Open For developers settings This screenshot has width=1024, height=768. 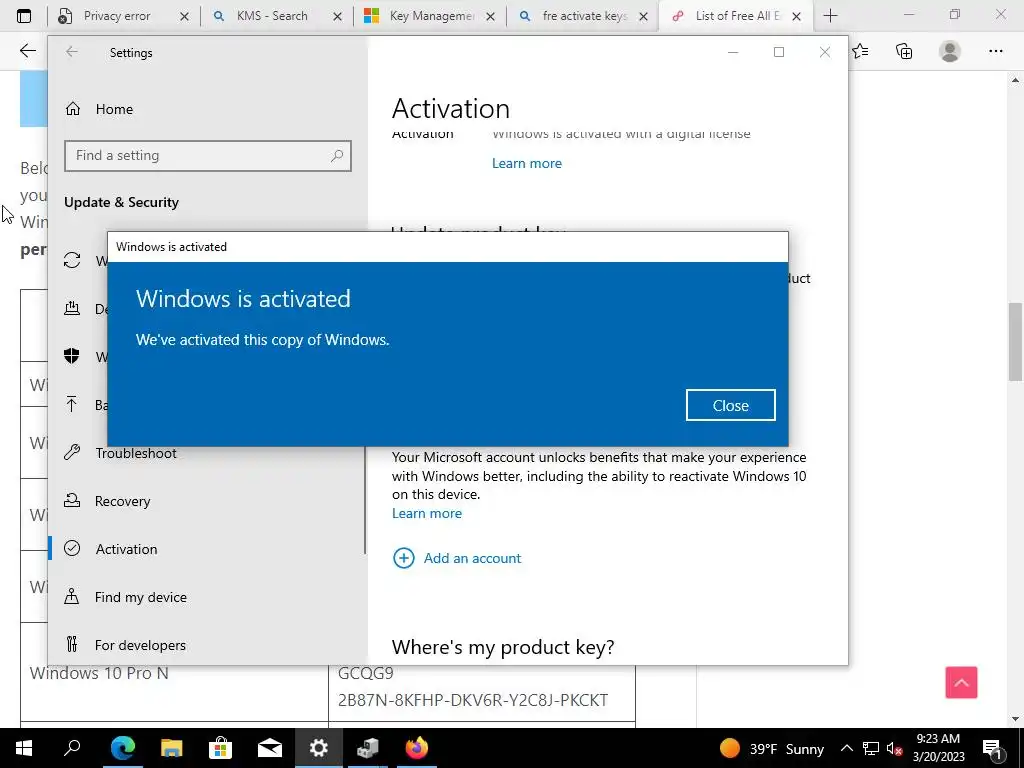point(140,645)
